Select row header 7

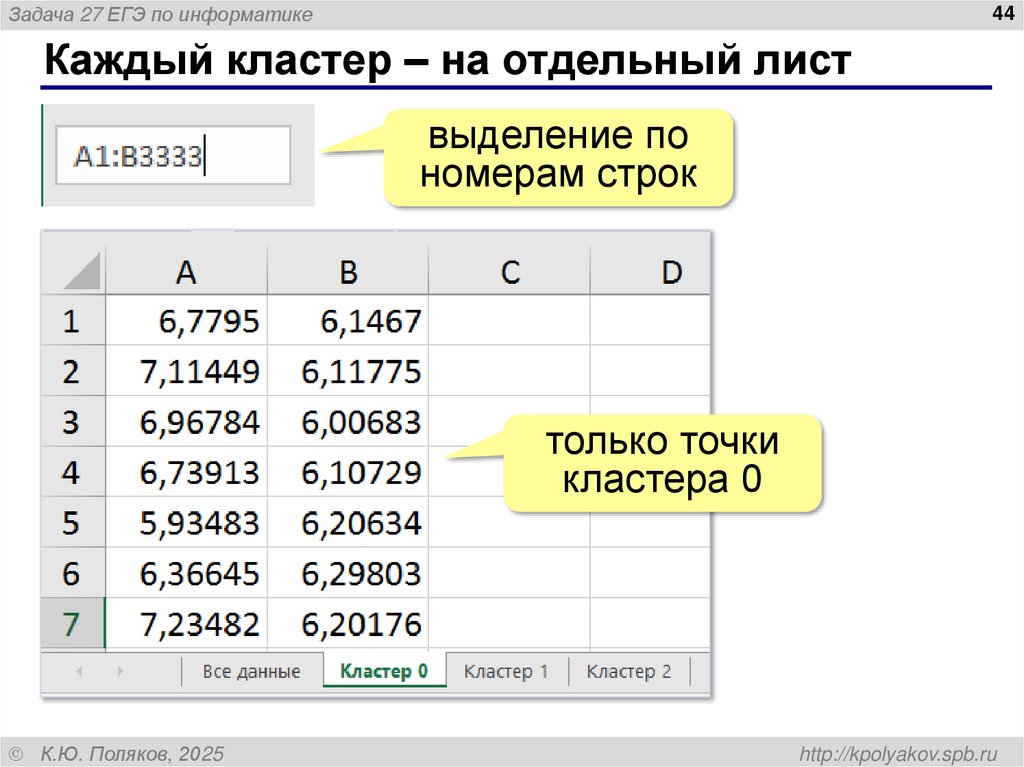(x=70, y=623)
